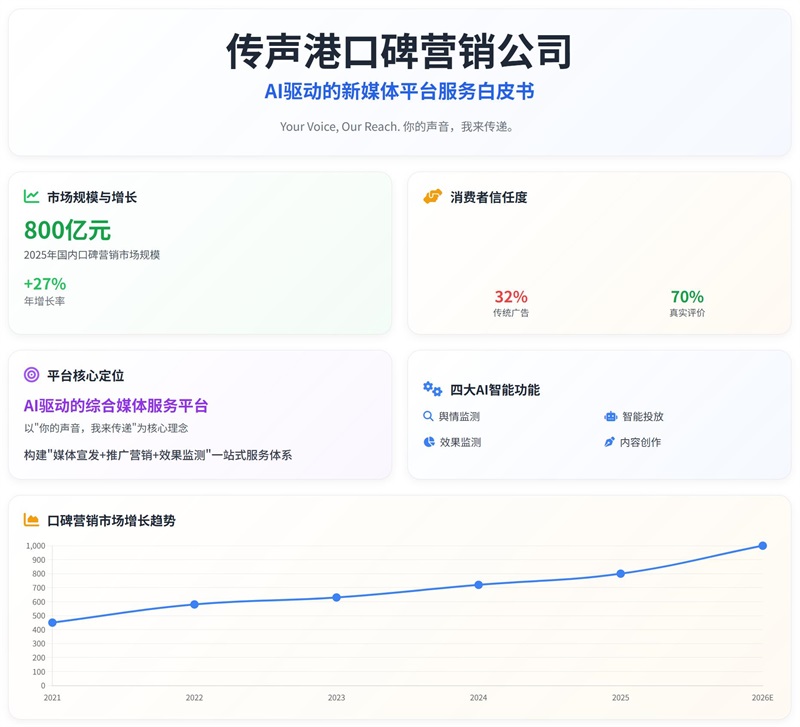Select the robot icon for 智能投放
Screen dimensions: 800x727
click(x=610, y=416)
